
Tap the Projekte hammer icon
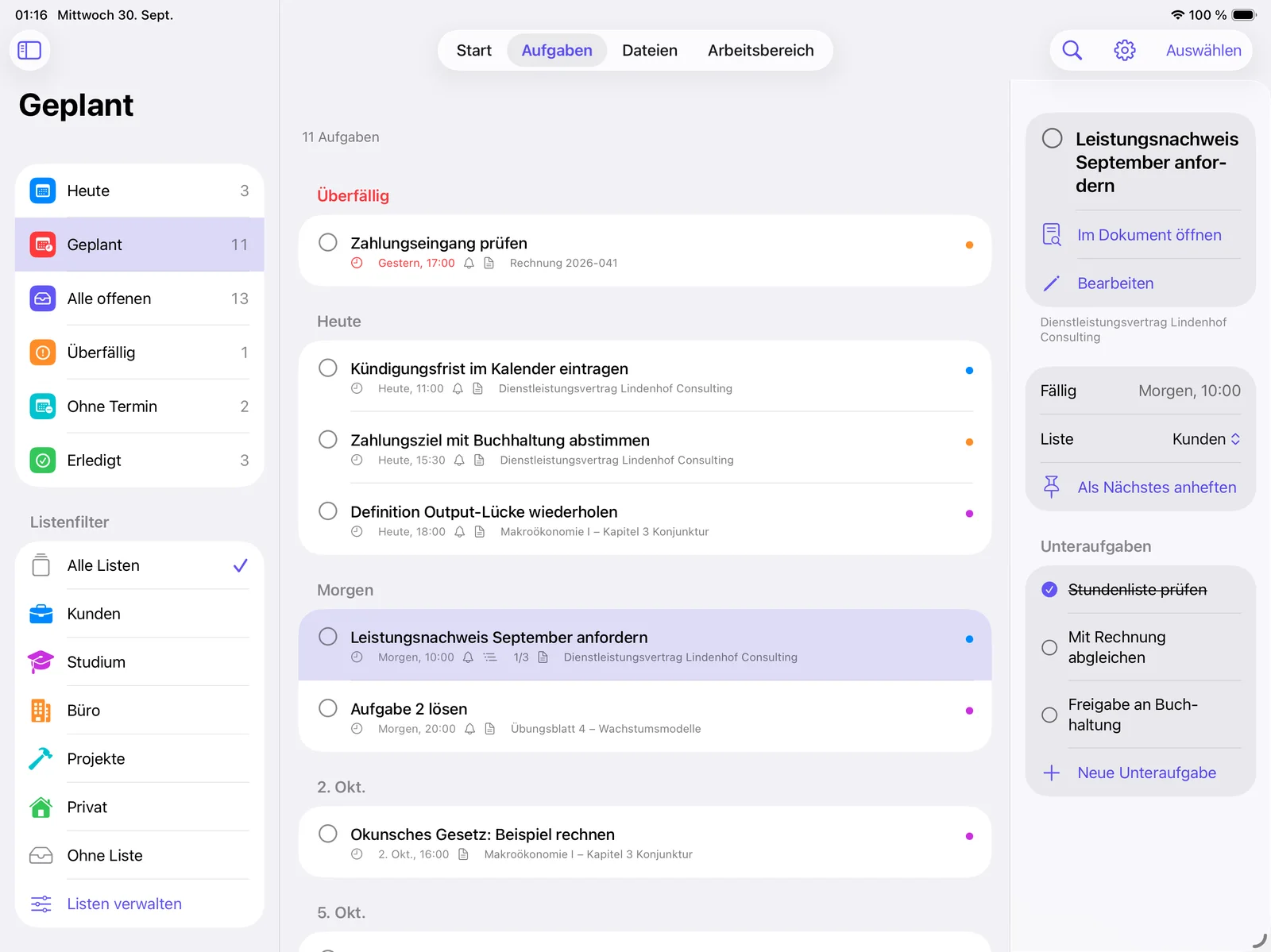[x=41, y=758]
